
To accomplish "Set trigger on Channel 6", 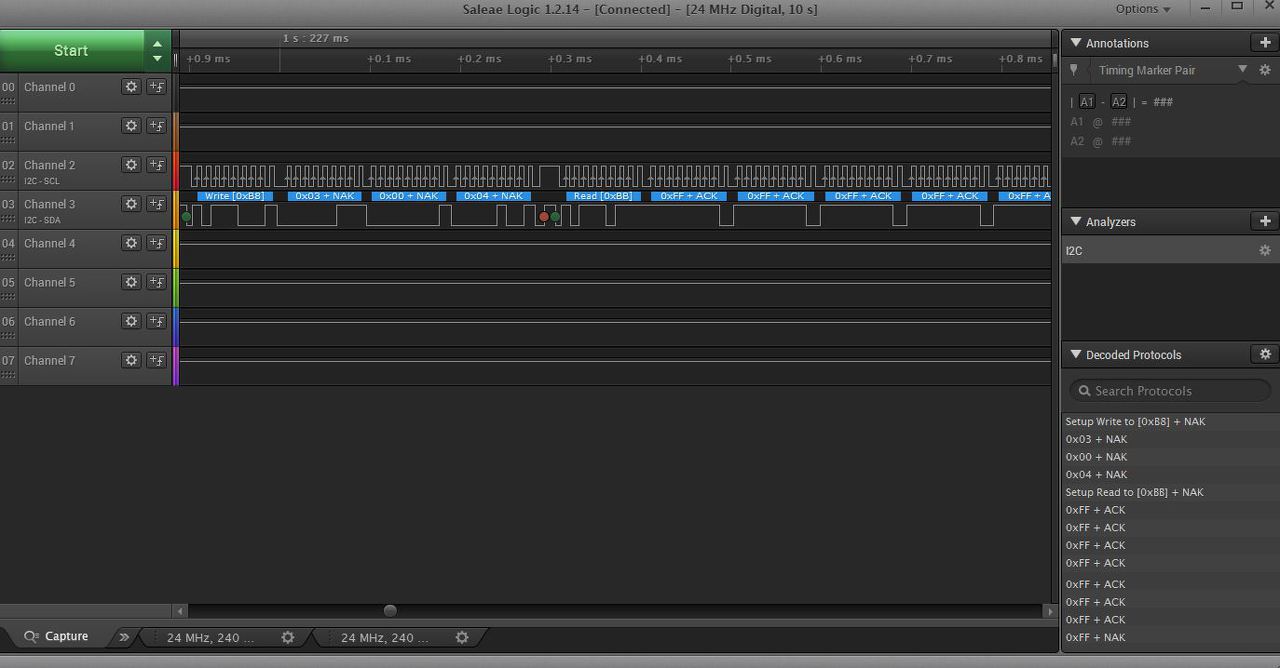I will [x=156, y=321].
